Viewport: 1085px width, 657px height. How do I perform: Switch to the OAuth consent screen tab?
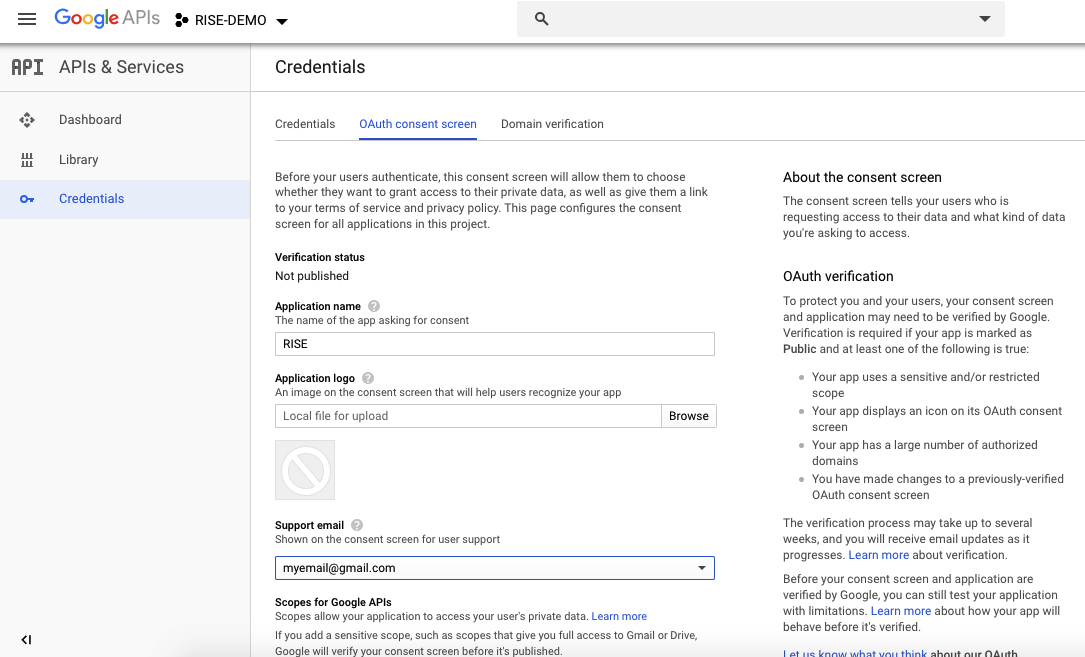(418, 124)
